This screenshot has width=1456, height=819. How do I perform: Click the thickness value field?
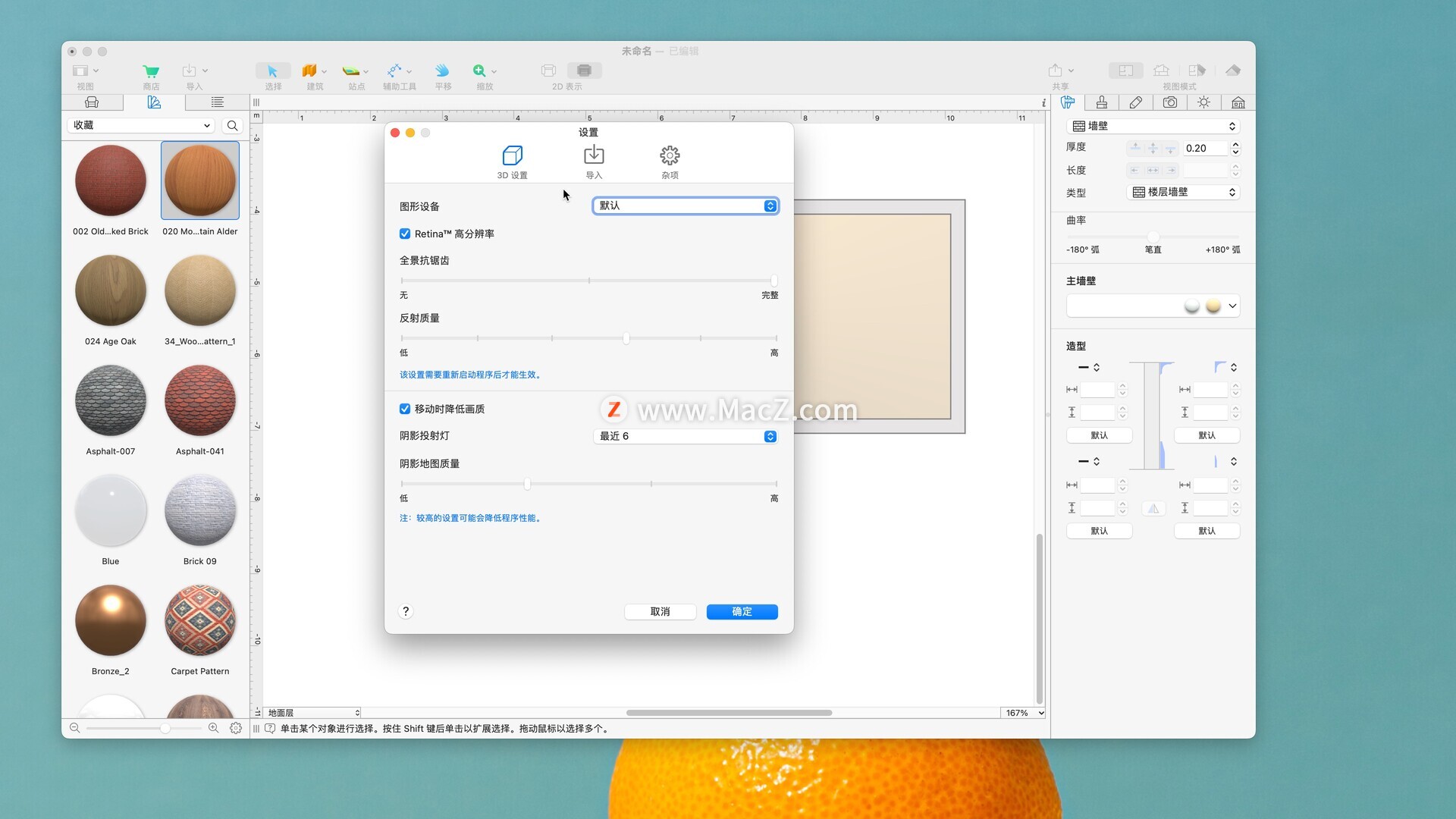click(1206, 149)
